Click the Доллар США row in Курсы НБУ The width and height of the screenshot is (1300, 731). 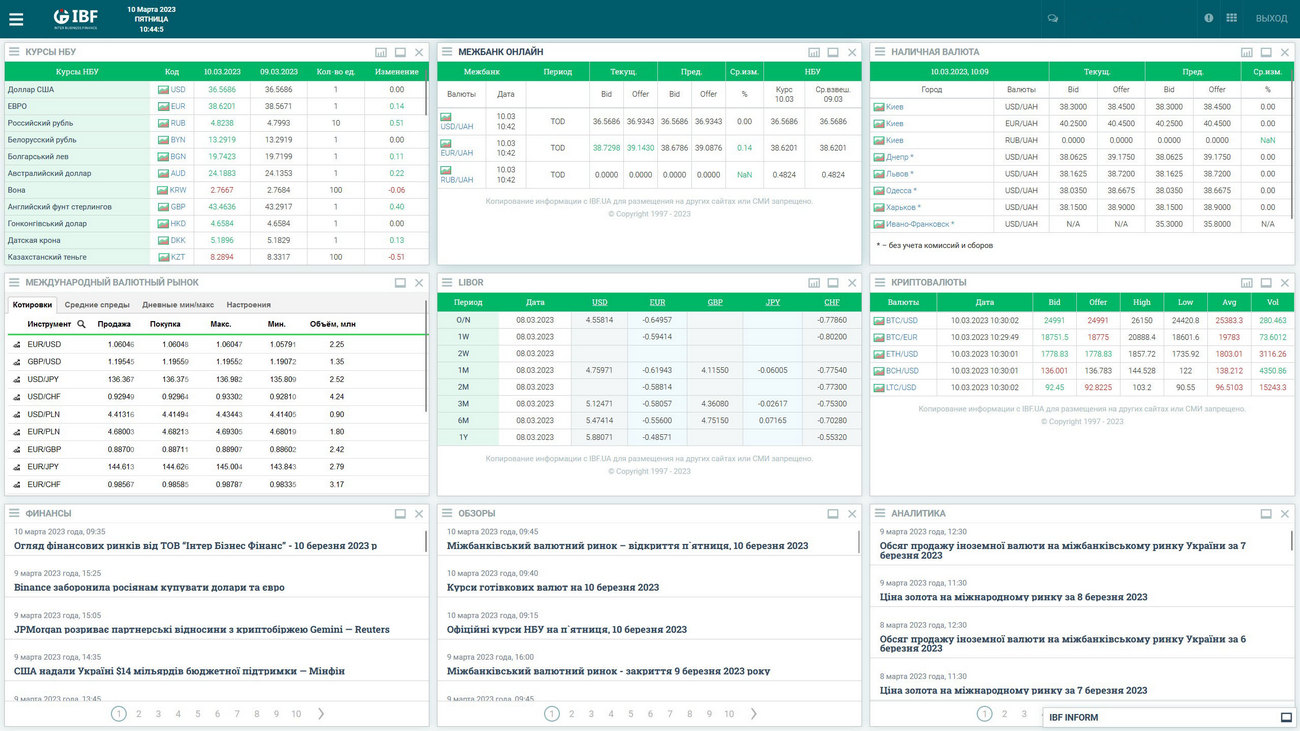tap(215, 90)
